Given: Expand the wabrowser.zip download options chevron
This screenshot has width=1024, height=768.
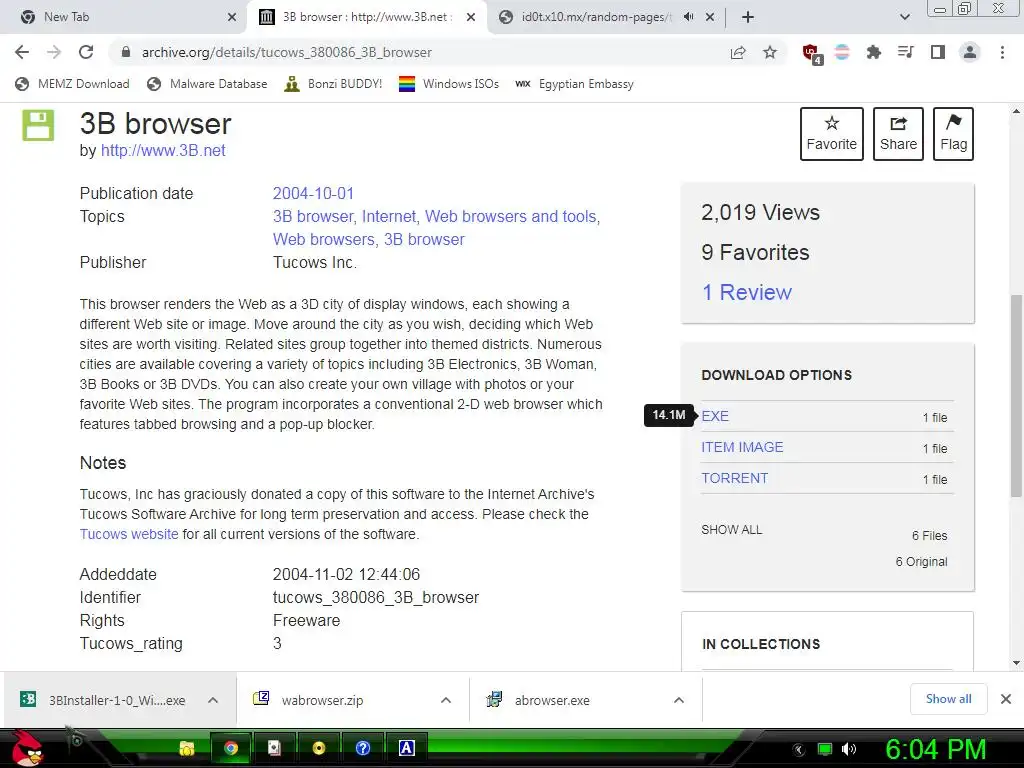Looking at the screenshot, I should (x=446, y=700).
